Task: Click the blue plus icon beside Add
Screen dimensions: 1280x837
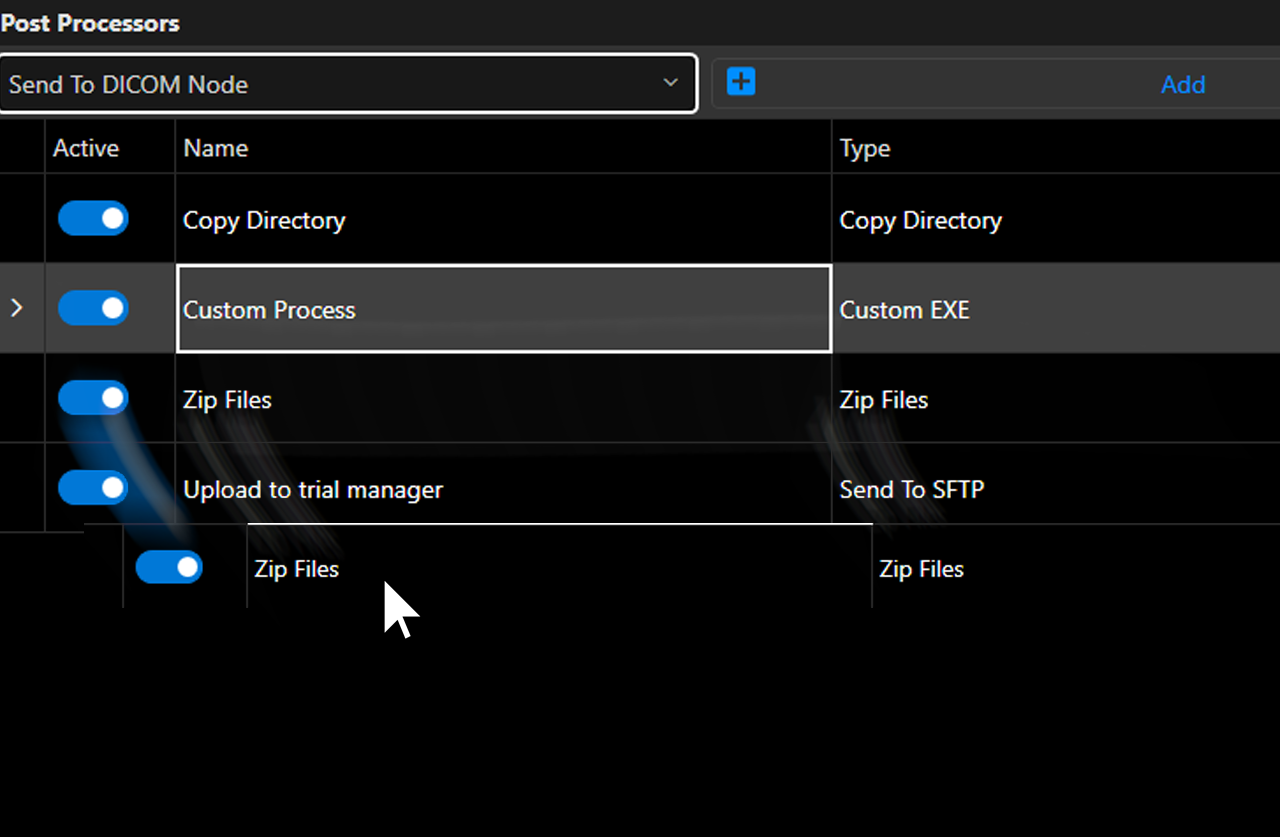Action: [741, 82]
